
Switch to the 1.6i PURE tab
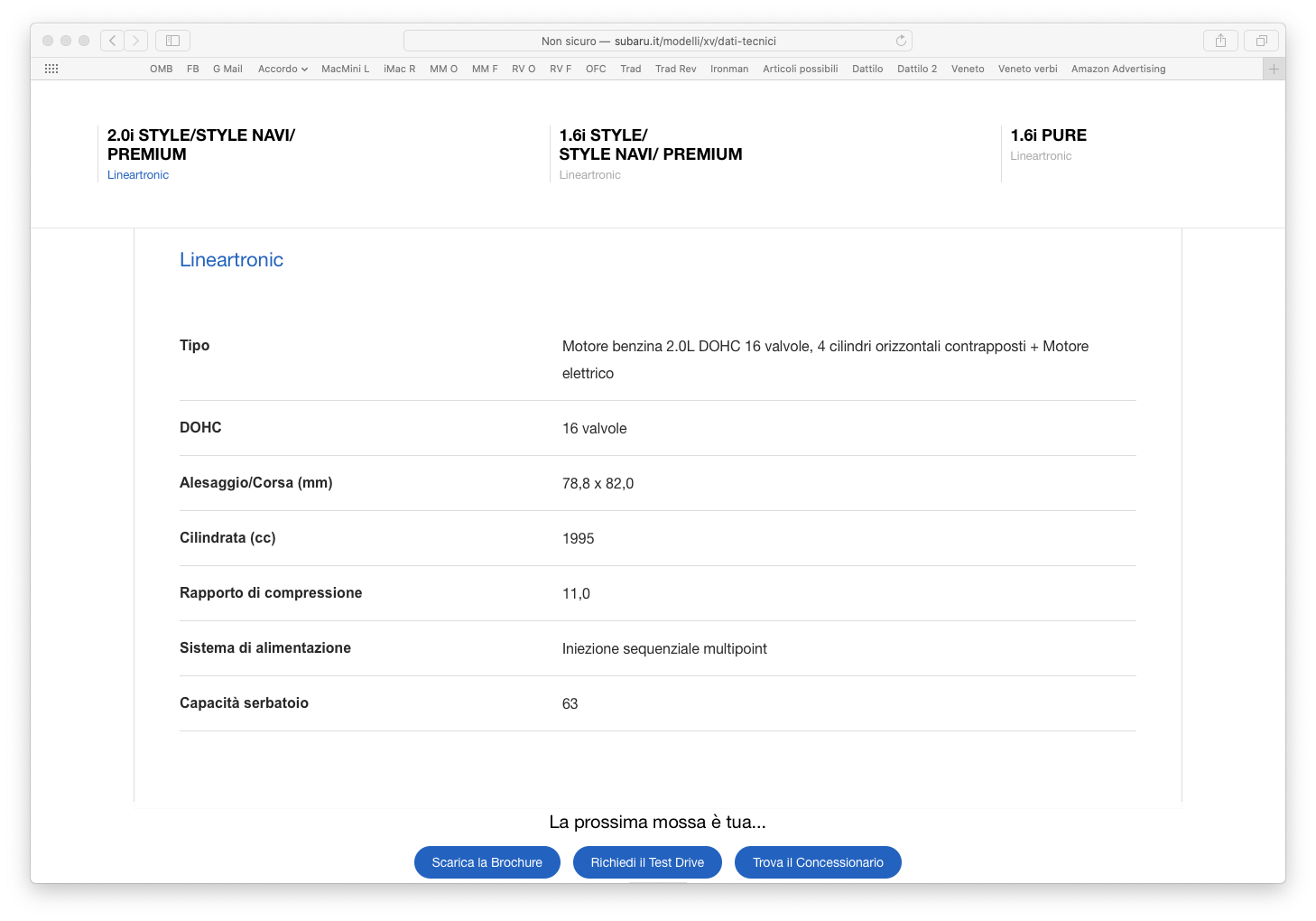1048,135
